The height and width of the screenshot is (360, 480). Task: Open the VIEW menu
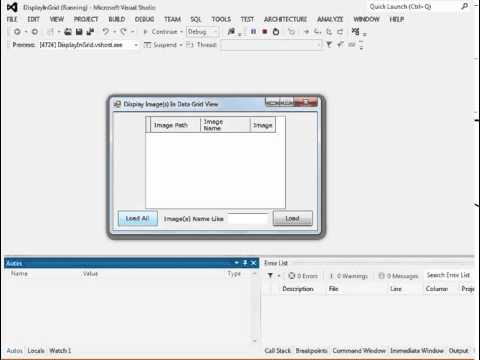(x=57, y=19)
